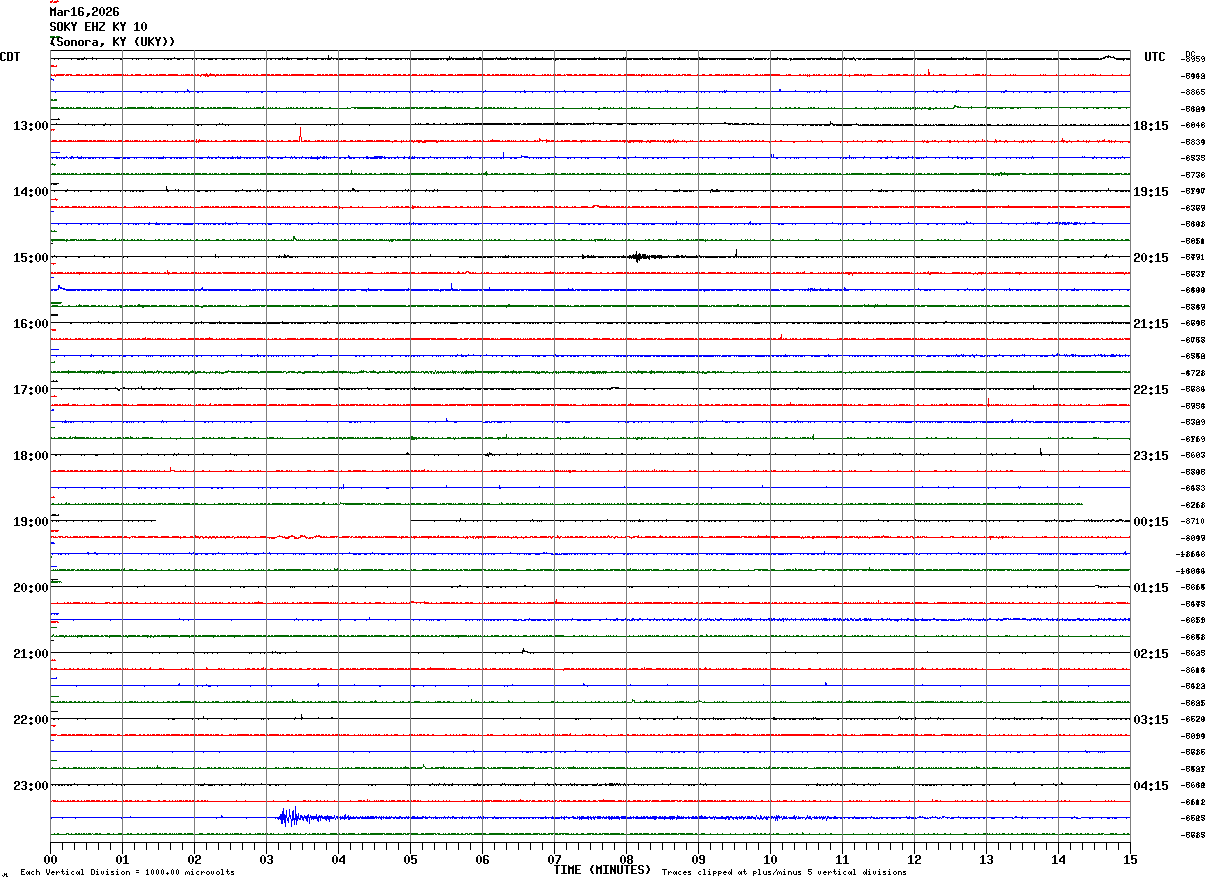The width and height of the screenshot is (1210, 886).
Task: Click the 00:15 UTC time label
Action: tap(1151, 522)
